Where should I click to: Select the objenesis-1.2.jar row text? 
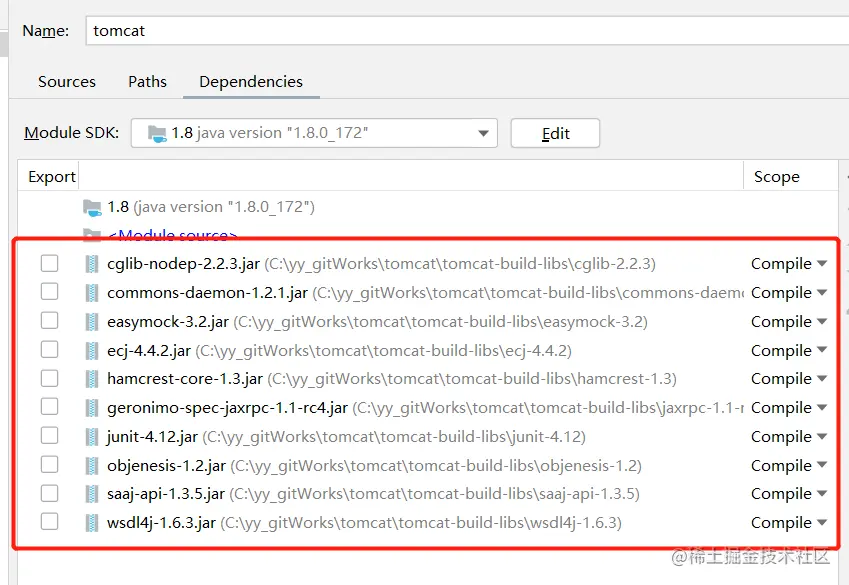coord(374,465)
